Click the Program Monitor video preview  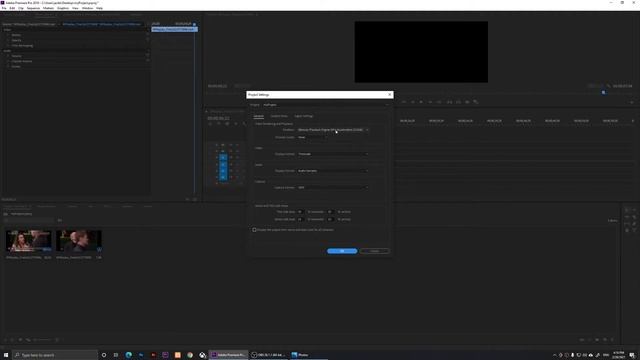click(x=421, y=52)
